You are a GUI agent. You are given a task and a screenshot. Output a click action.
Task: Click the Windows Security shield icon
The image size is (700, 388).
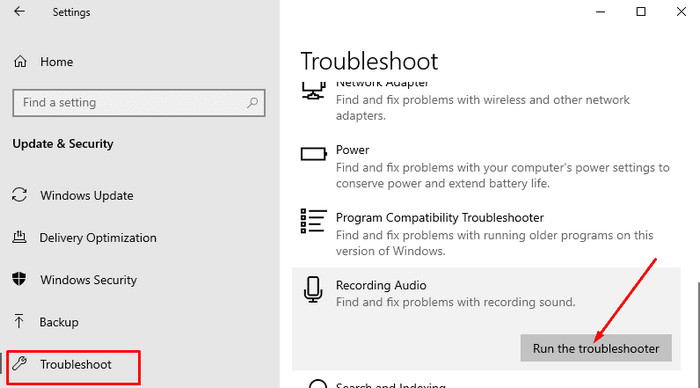19,279
